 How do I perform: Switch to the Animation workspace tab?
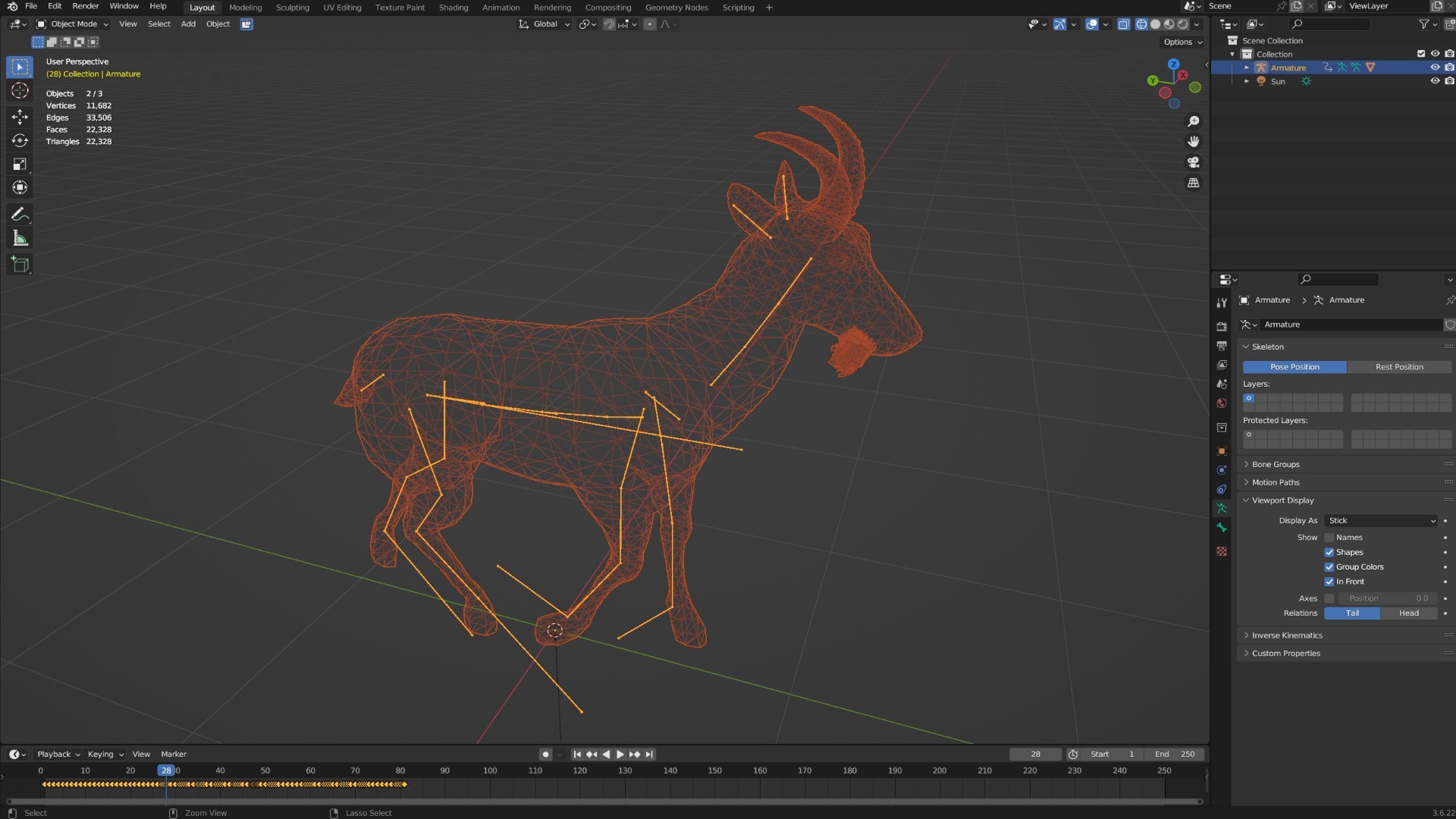point(500,8)
